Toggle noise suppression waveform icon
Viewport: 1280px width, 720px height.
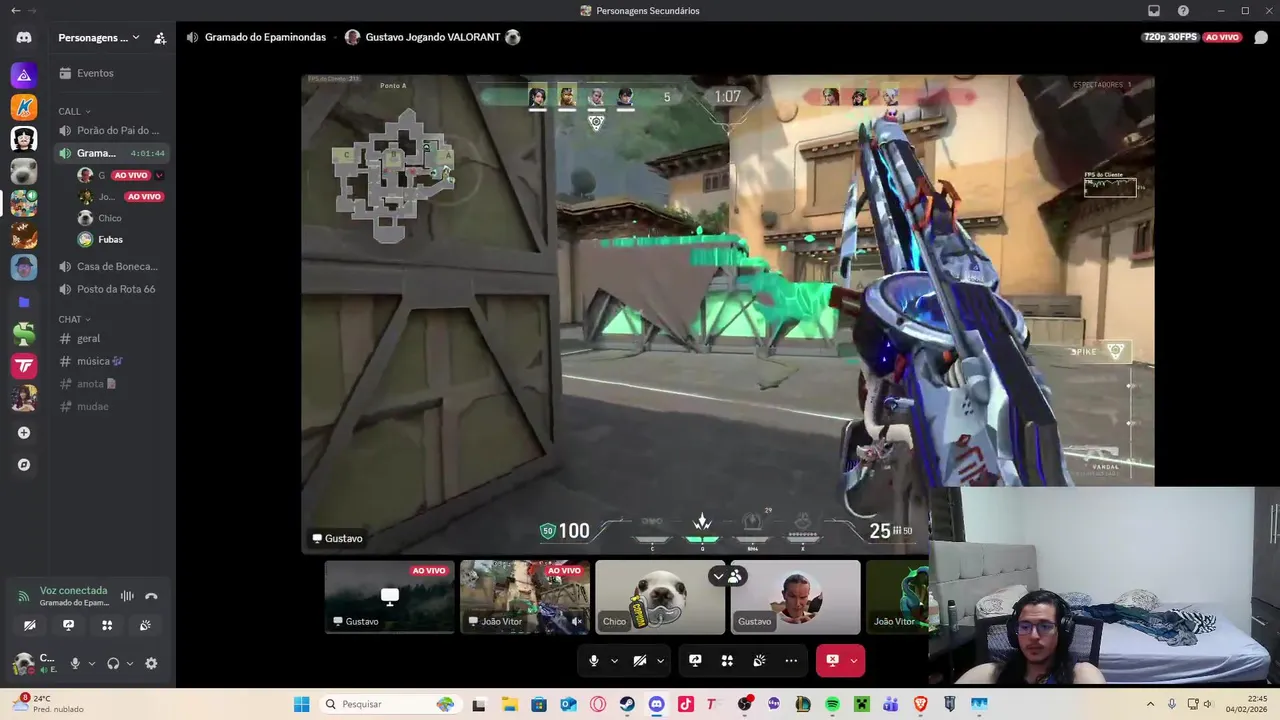point(127,596)
